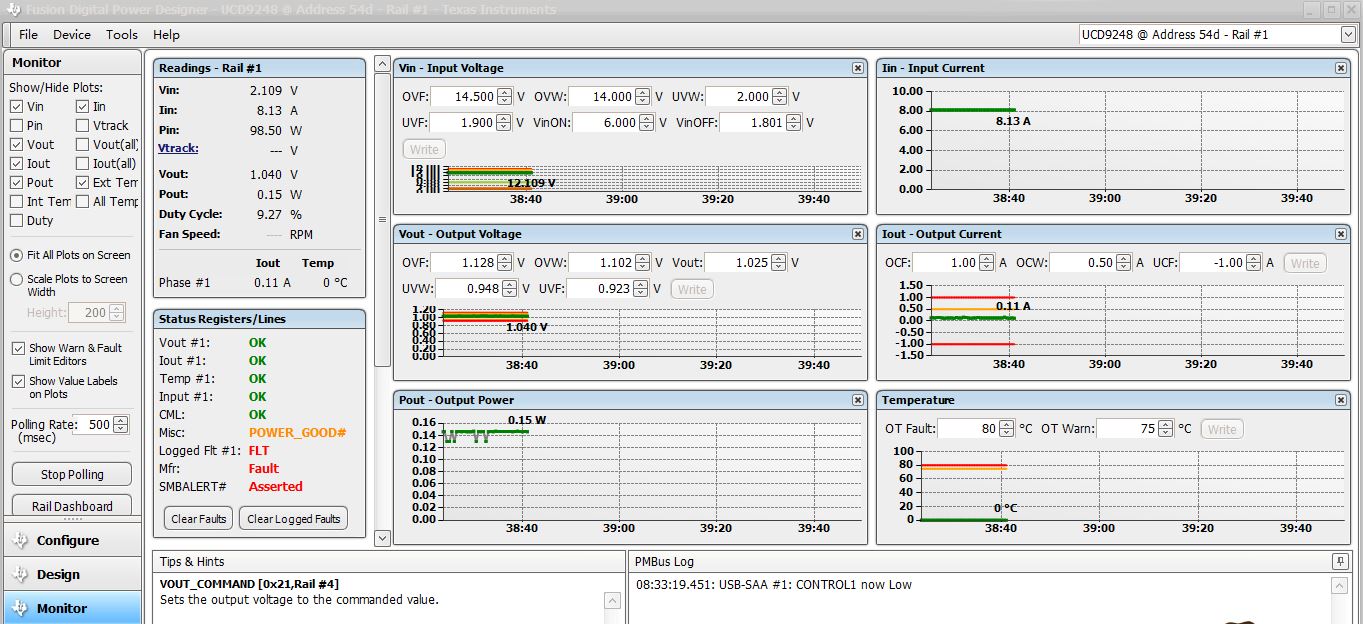Enable the Vtrack plot checkbox
Image resolution: width=1363 pixels, height=624 pixels.
coord(82,125)
